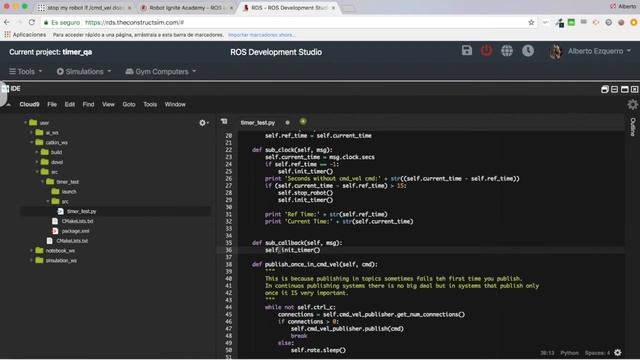640x360 pixels.
Task: Click the browser back arrow
Action: 7,22
